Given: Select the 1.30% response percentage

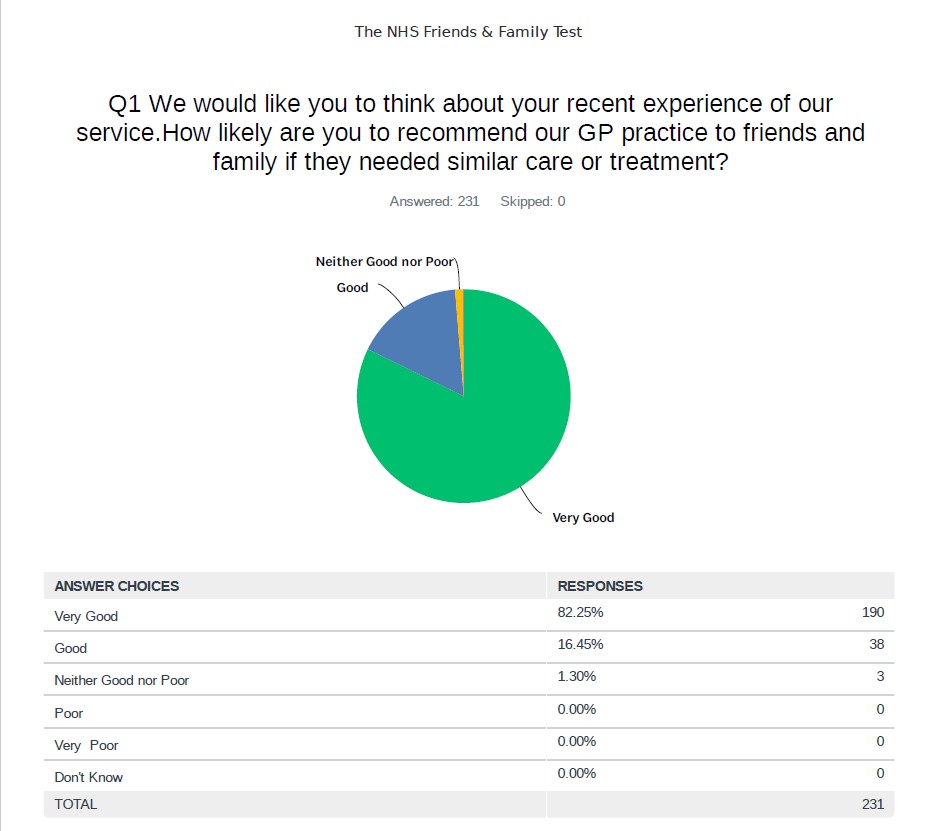Looking at the screenshot, I should [577, 676].
